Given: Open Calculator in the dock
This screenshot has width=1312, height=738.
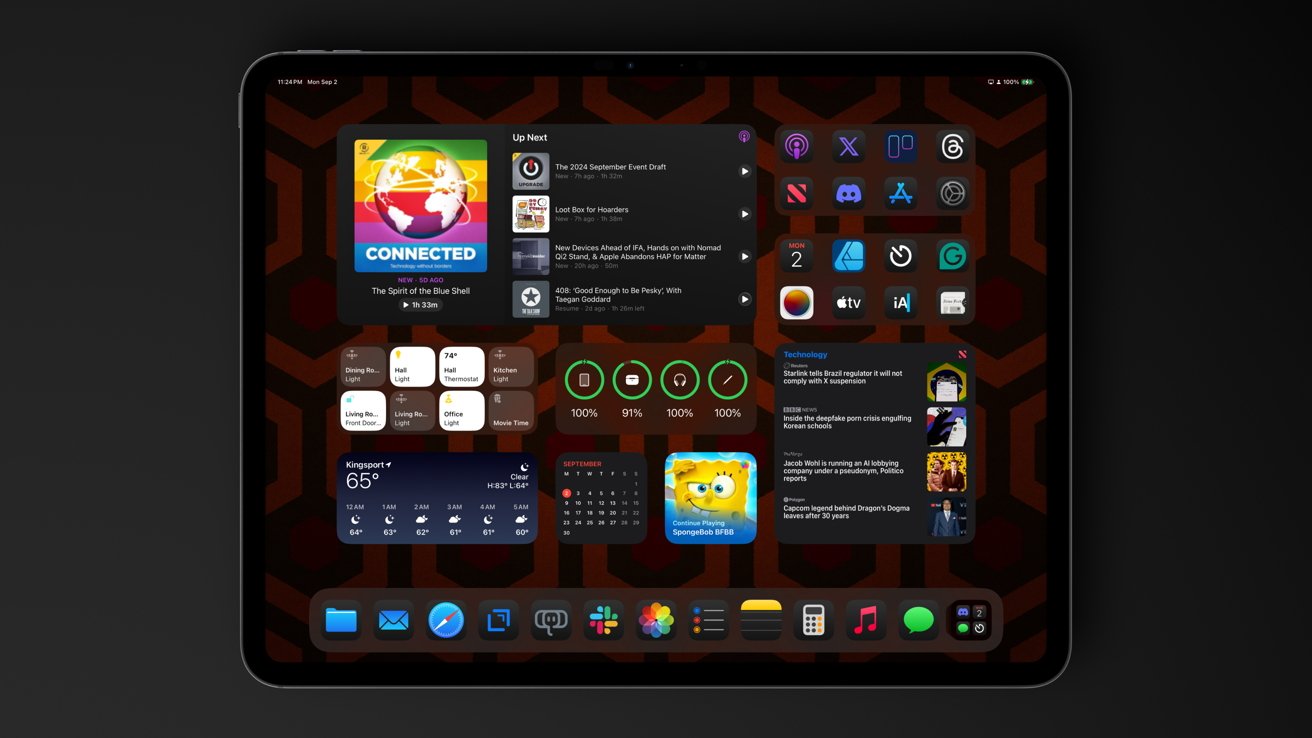Looking at the screenshot, I should 813,621.
